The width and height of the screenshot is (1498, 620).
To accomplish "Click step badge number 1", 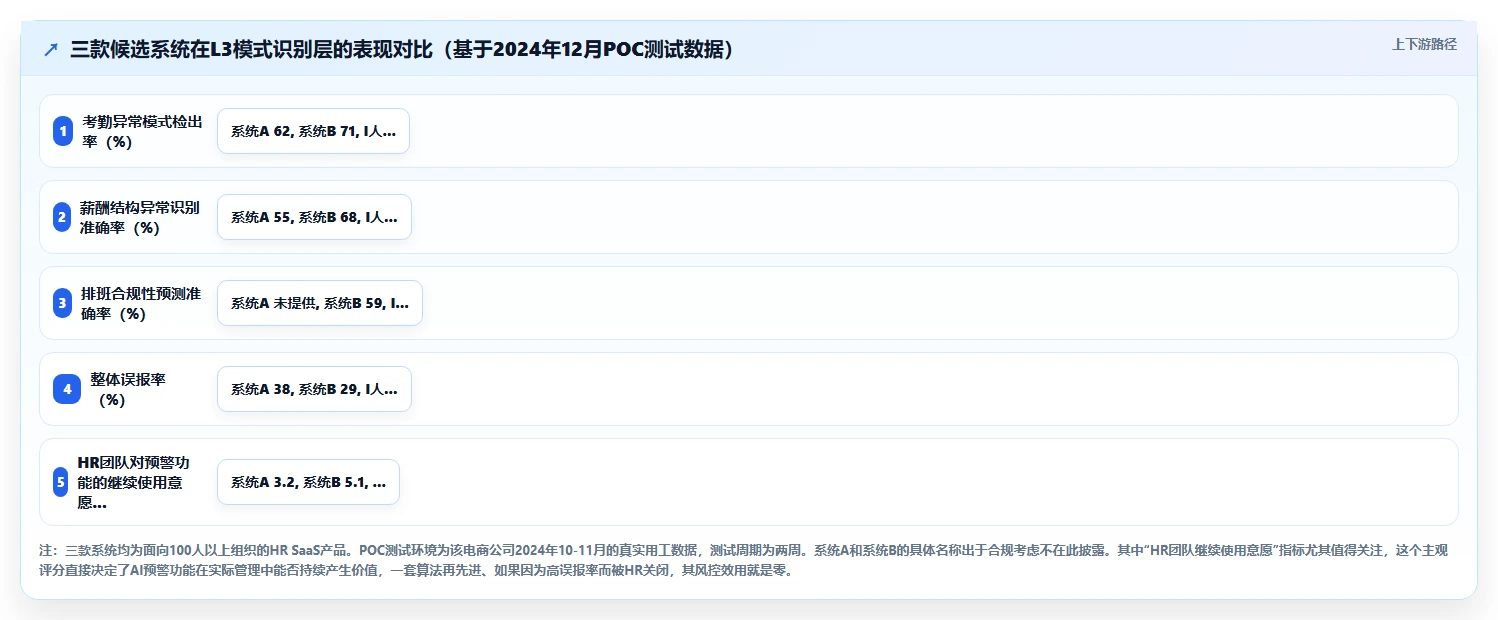I will coord(63,131).
